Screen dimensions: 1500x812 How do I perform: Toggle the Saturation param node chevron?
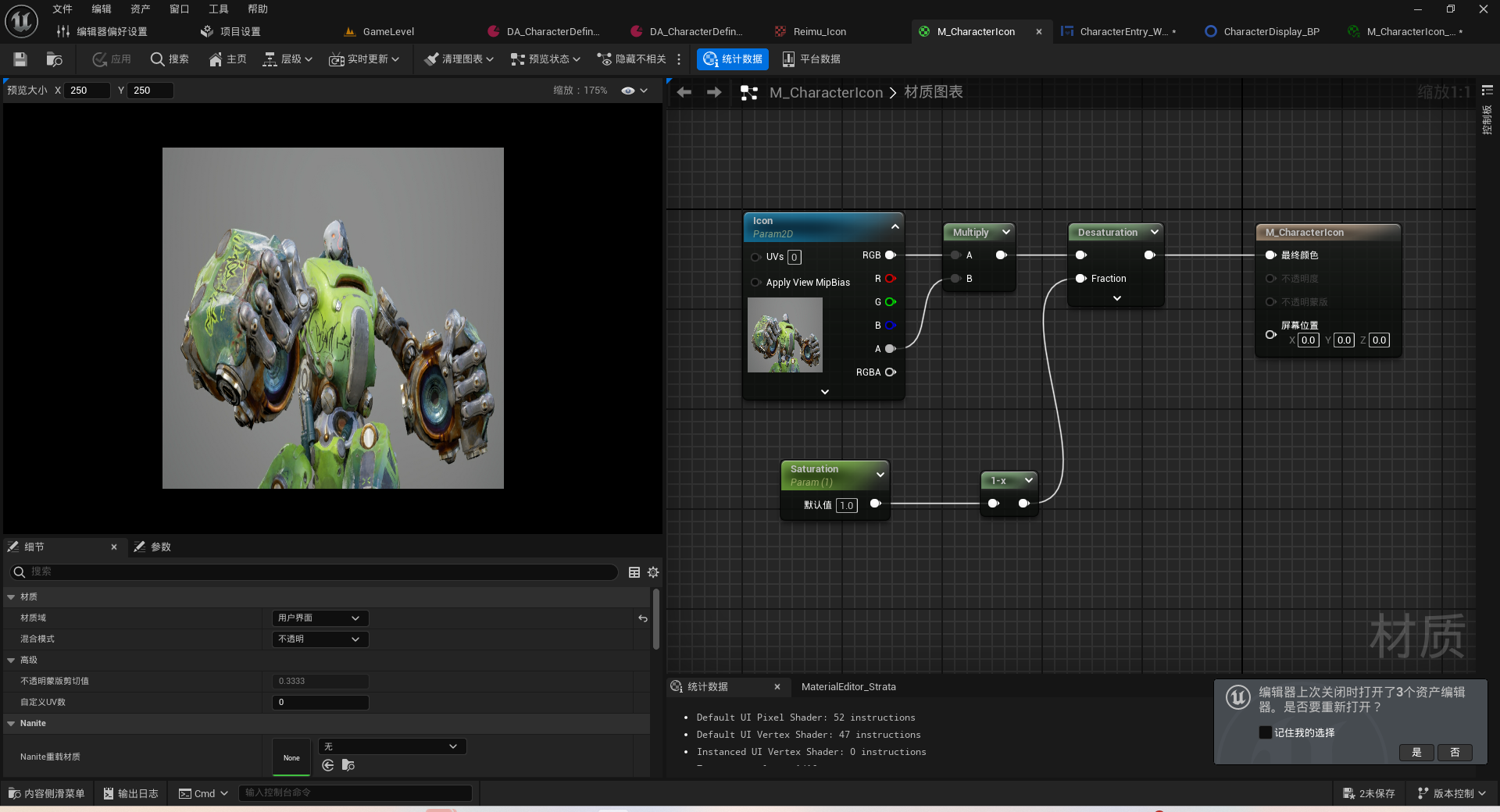click(880, 475)
